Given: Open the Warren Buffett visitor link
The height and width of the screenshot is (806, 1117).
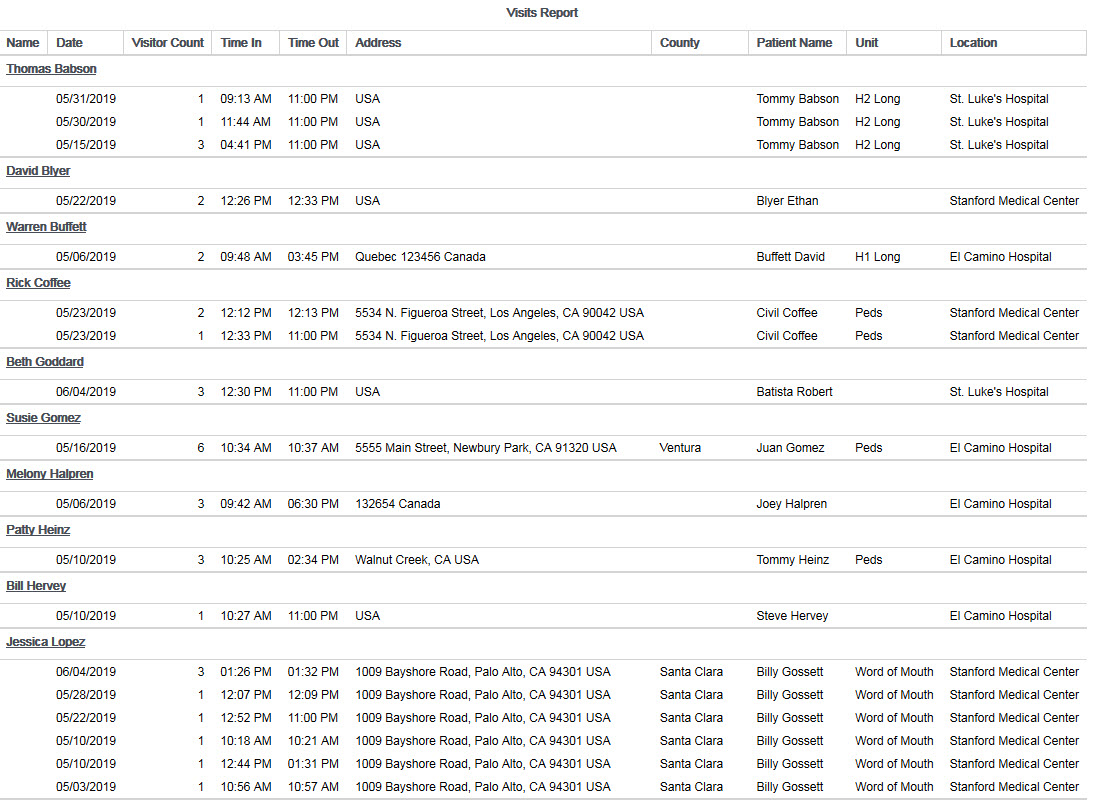Looking at the screenshot, I should tap(46, 227).
